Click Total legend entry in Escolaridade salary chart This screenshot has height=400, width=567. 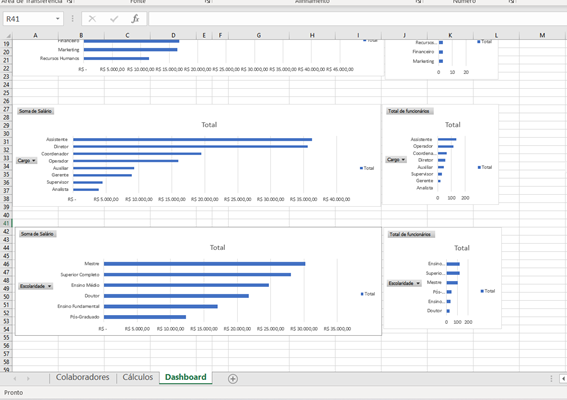(367, 294)
